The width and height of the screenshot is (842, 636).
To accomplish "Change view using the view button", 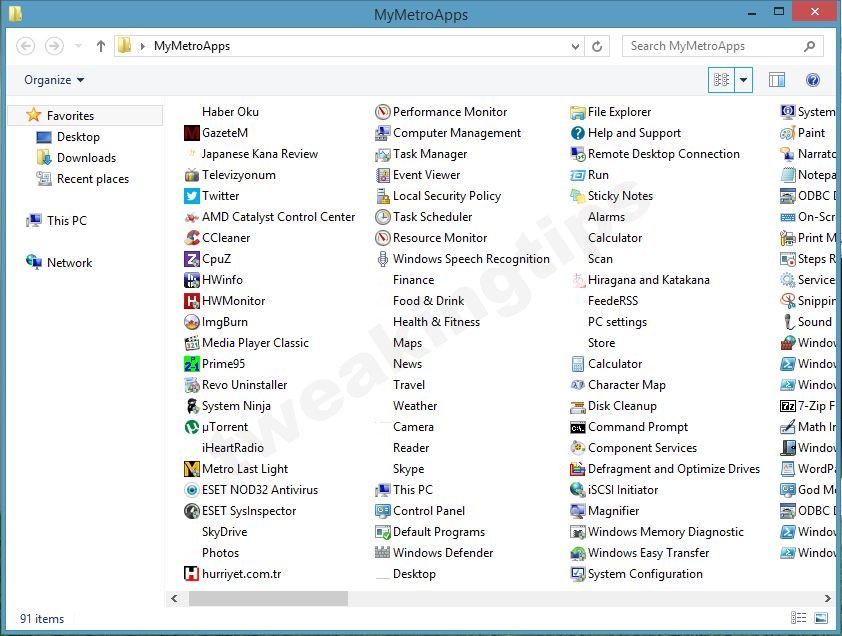I will 721,80.
